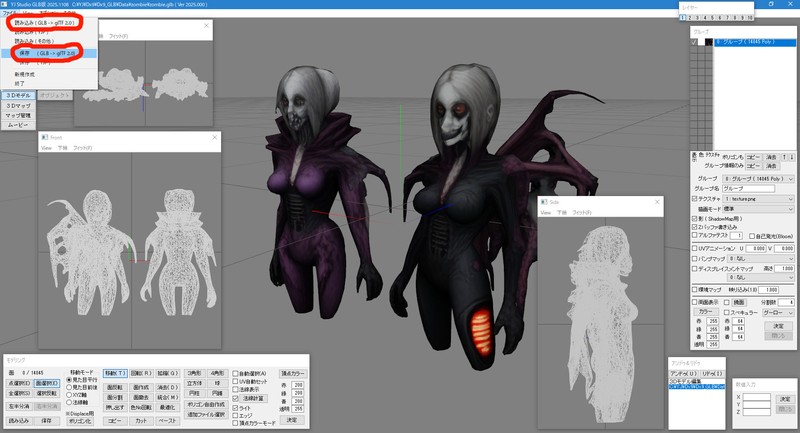This screenshot has width=800, height=433.
Task: Open the バンプマップ texture dropdown
Action: pos(761,259)
